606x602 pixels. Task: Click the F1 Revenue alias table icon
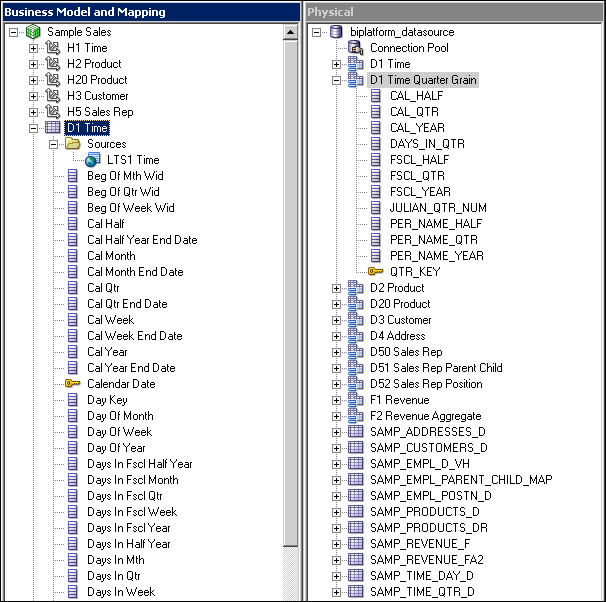click(356, 400)
